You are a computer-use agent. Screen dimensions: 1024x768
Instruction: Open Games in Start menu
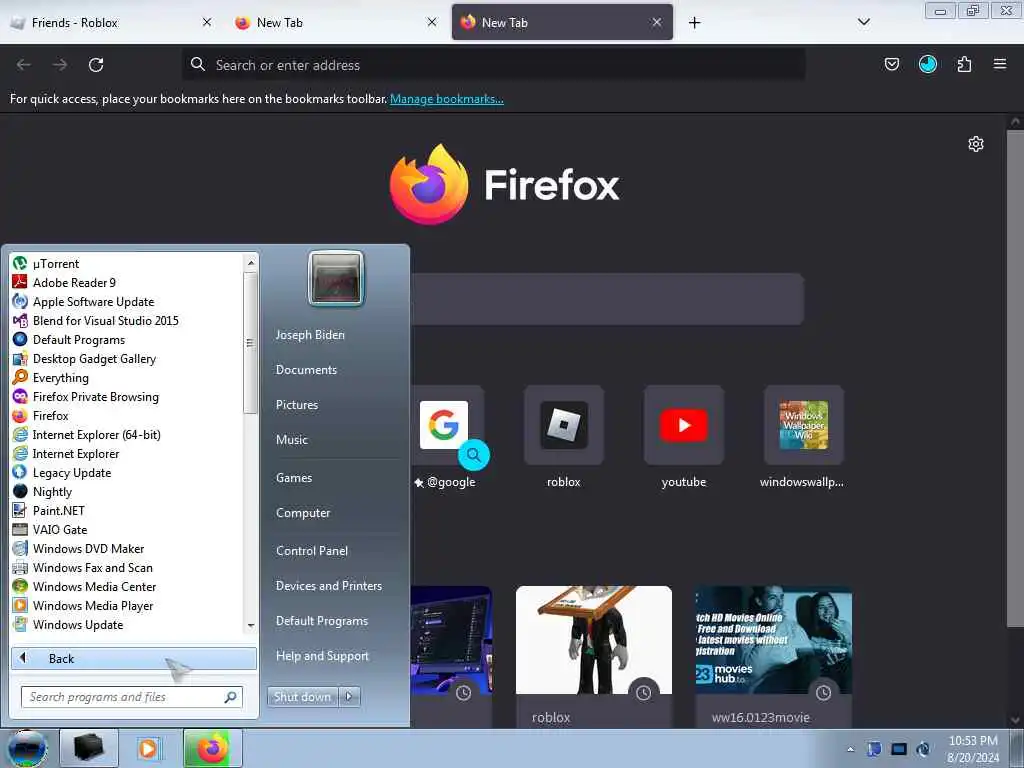click(294, 478)
